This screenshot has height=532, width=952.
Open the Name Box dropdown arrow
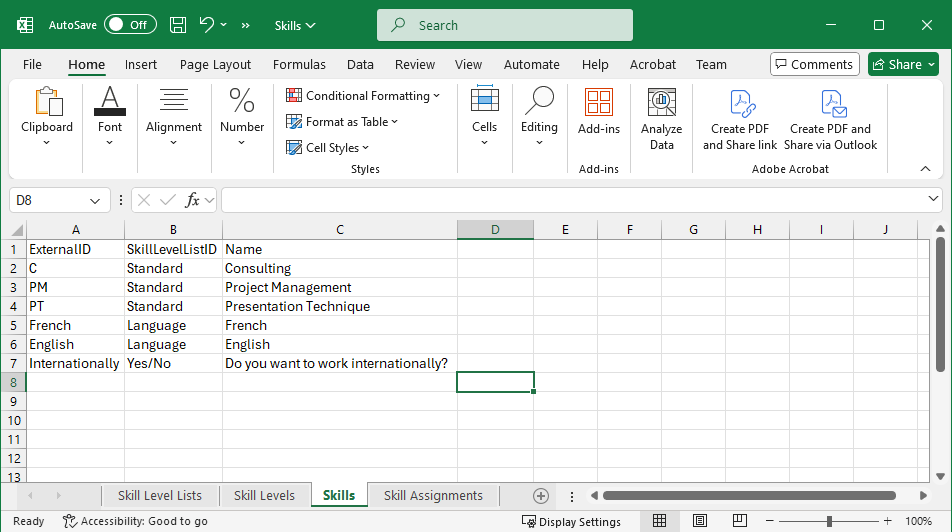click(96, 200)
